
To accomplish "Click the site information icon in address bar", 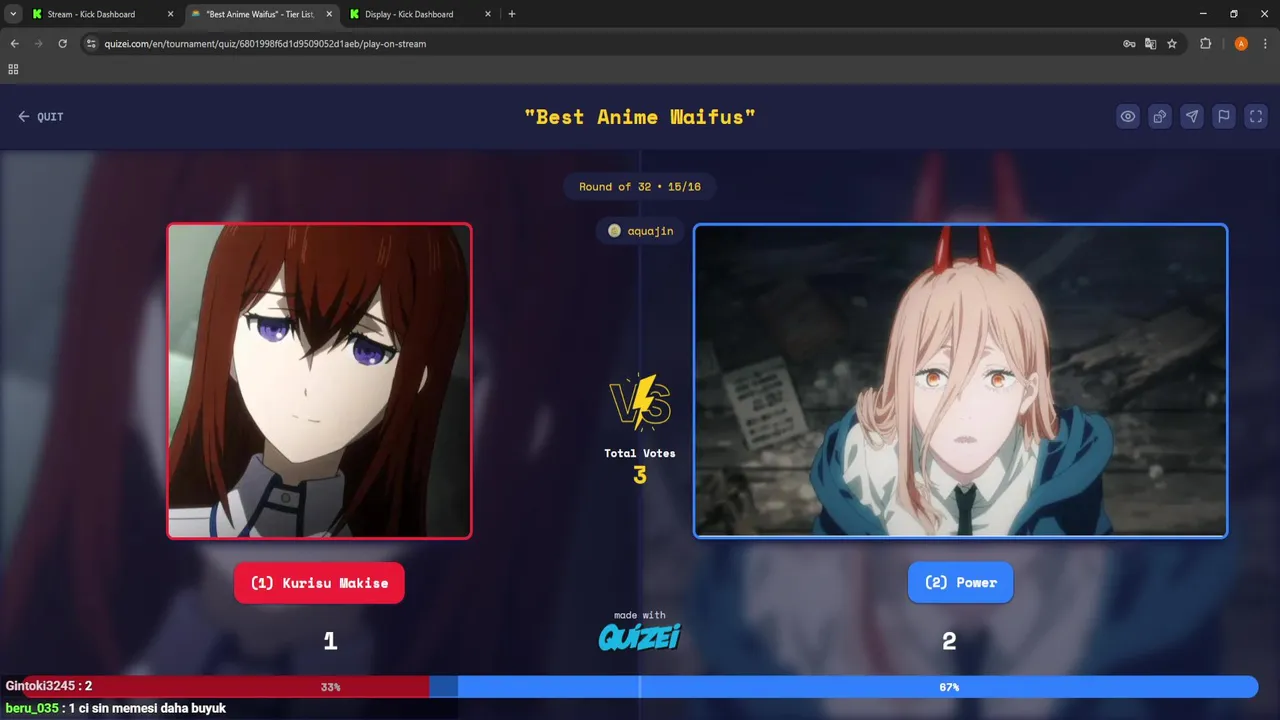I will point(91,44).
